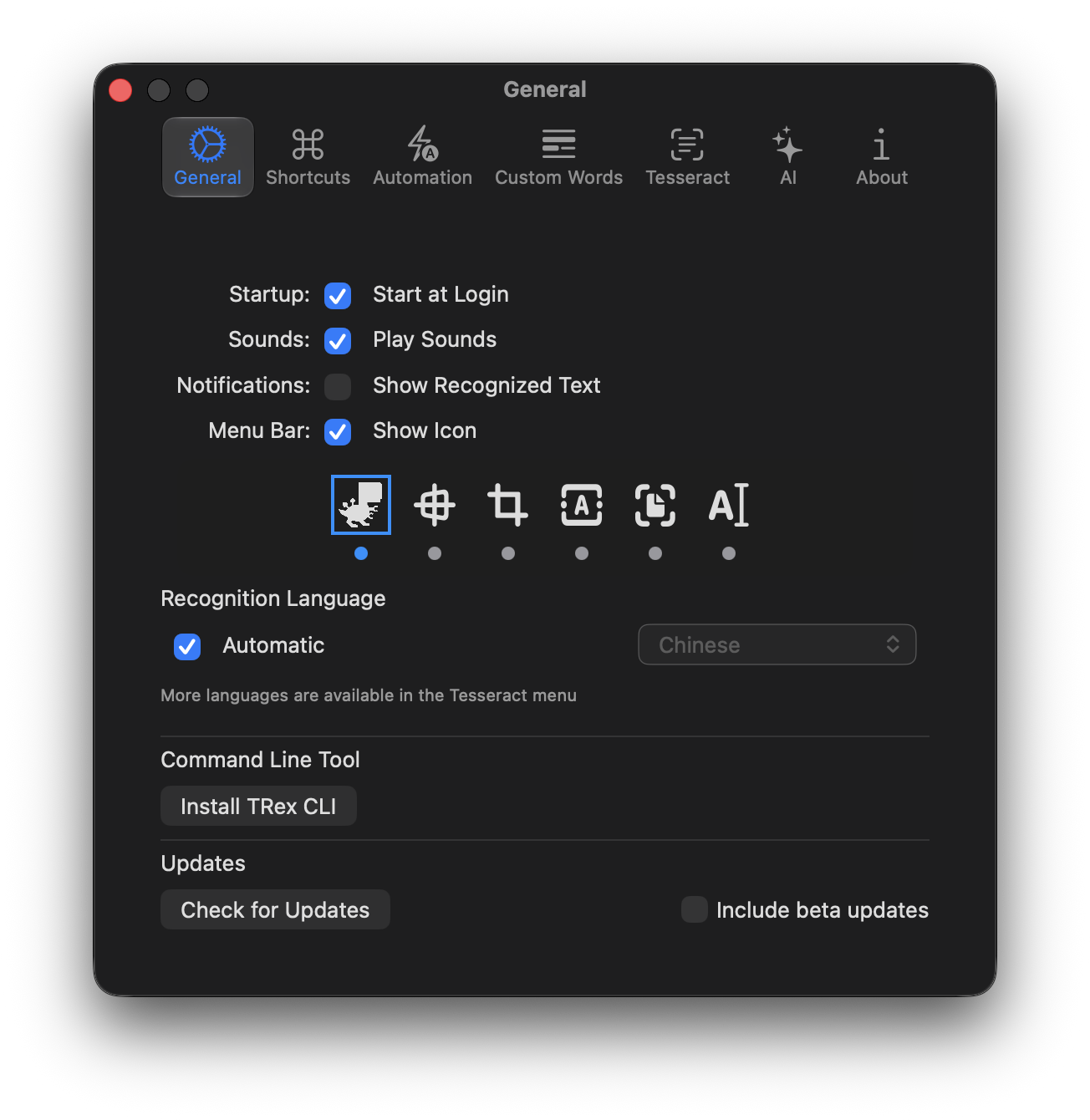Click Install TRex CLI button
This screenshot has width=1090, height=1120.
(258, 806)
